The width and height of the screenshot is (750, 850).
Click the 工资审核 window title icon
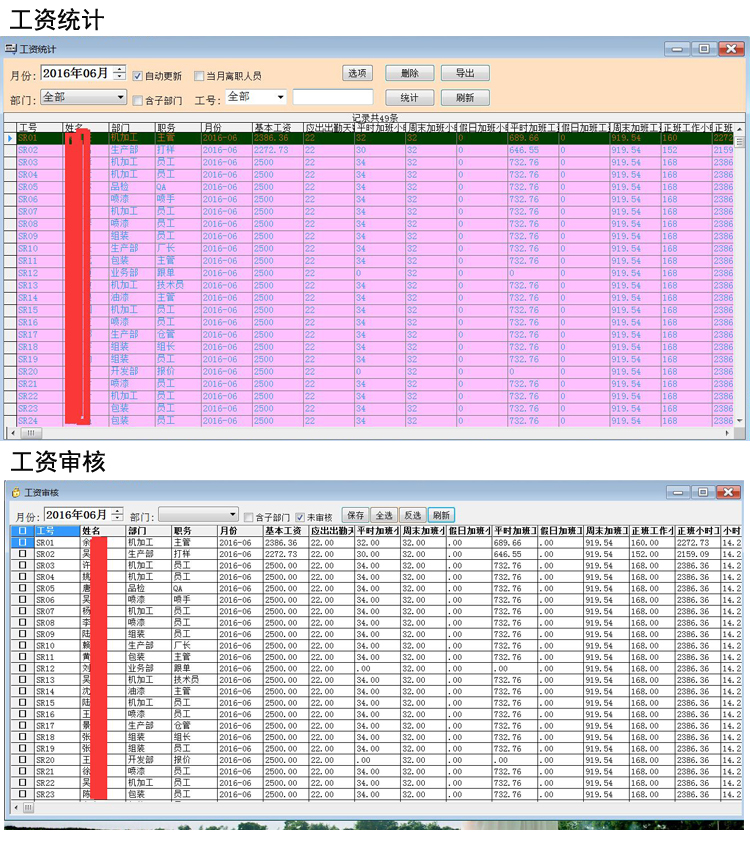(x=16, y=492)
